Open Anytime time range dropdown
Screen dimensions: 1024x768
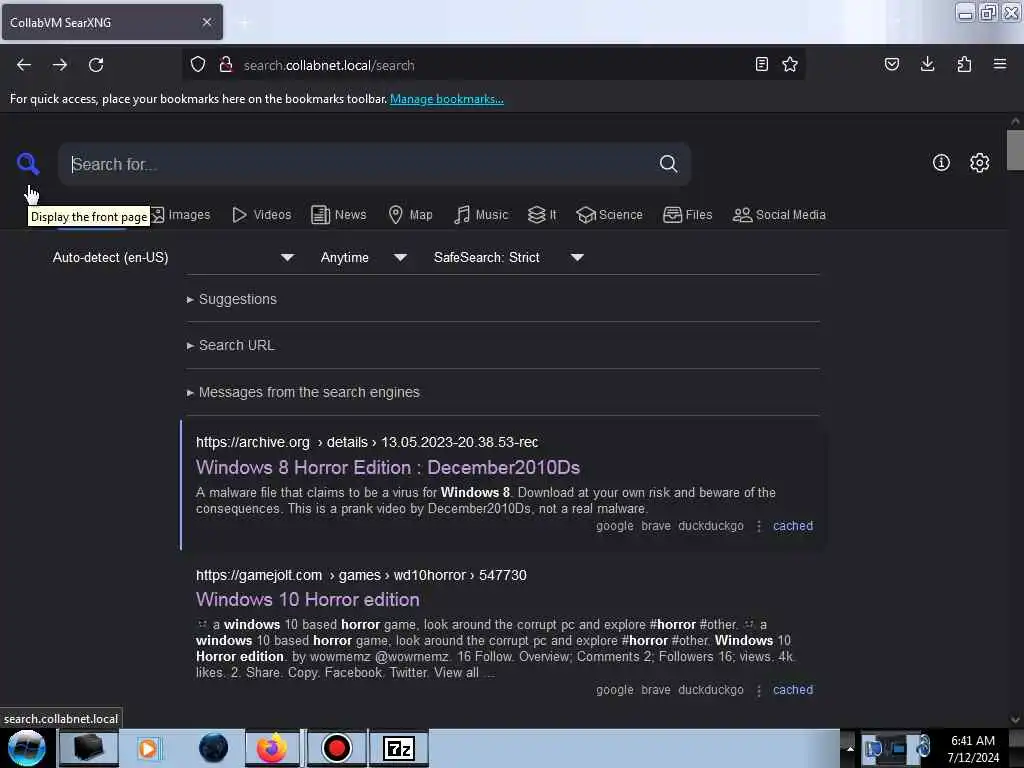point(363,257)
